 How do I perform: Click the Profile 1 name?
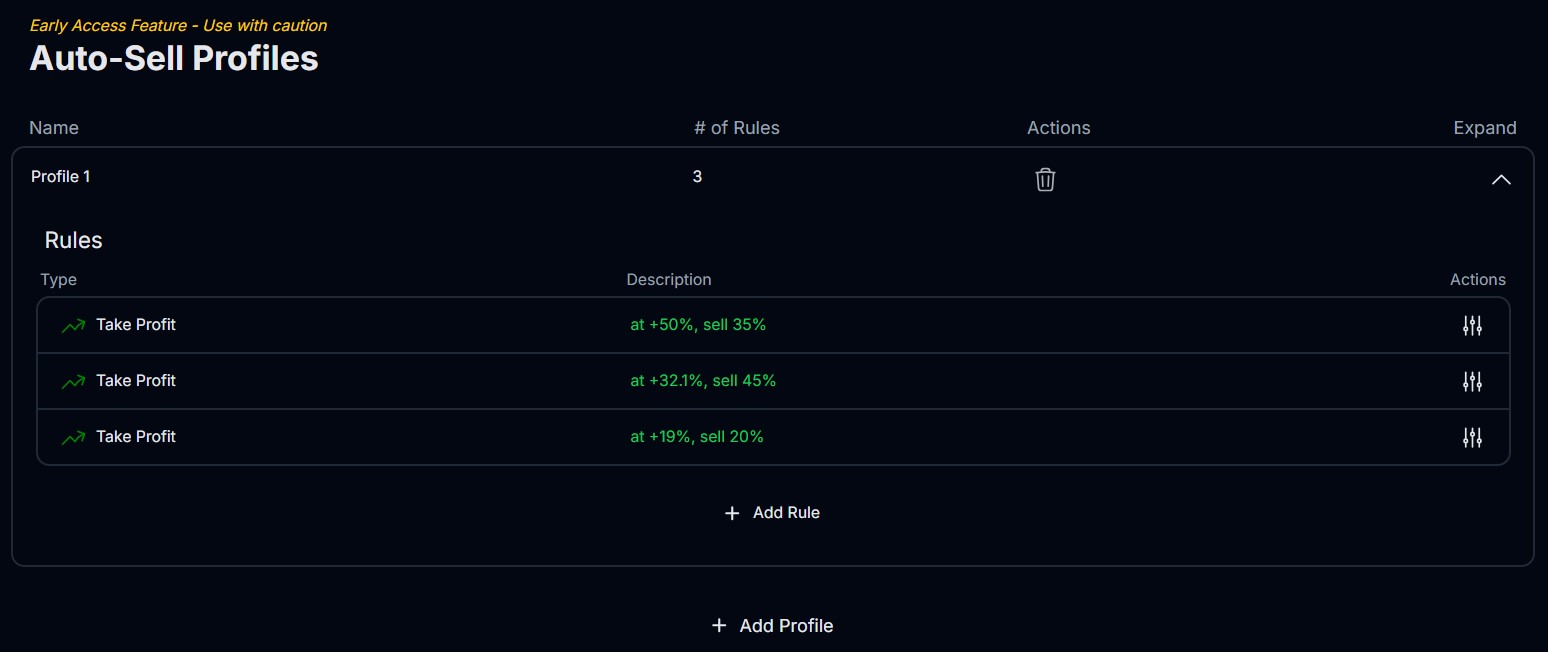click(61, 177)
